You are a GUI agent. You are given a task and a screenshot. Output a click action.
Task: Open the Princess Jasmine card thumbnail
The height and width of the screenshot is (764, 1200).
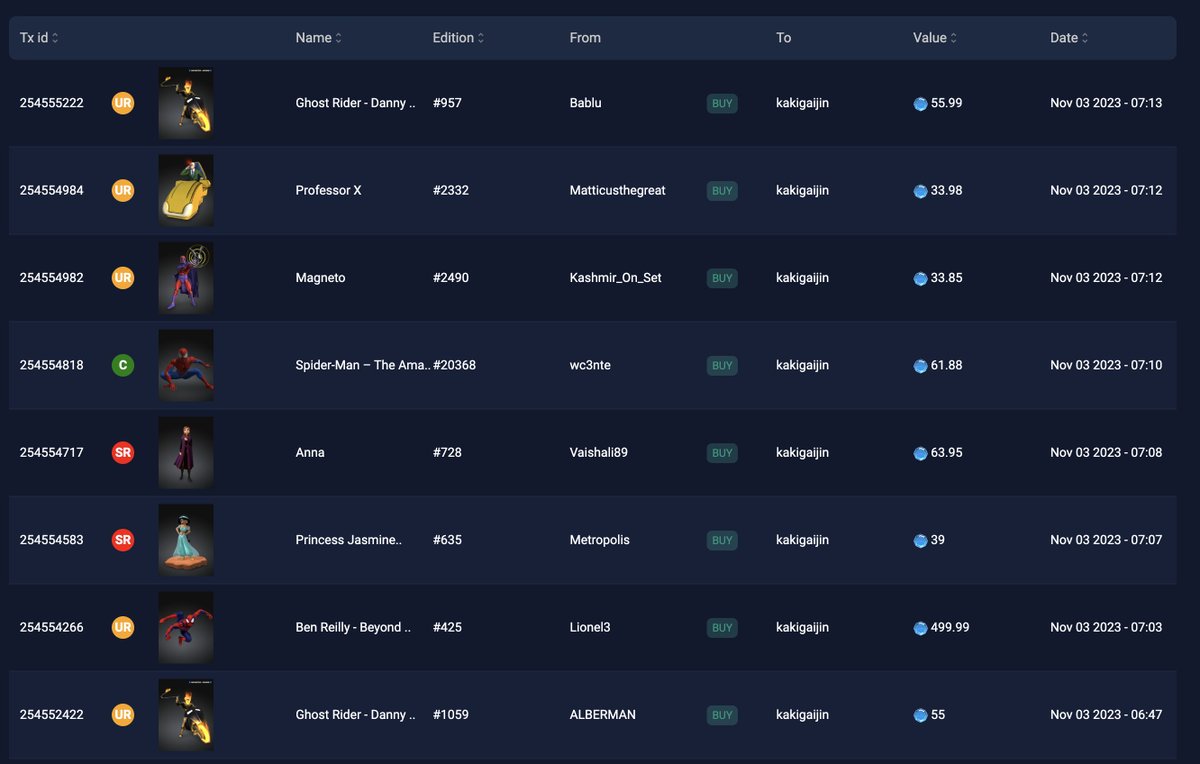[186, 540]
